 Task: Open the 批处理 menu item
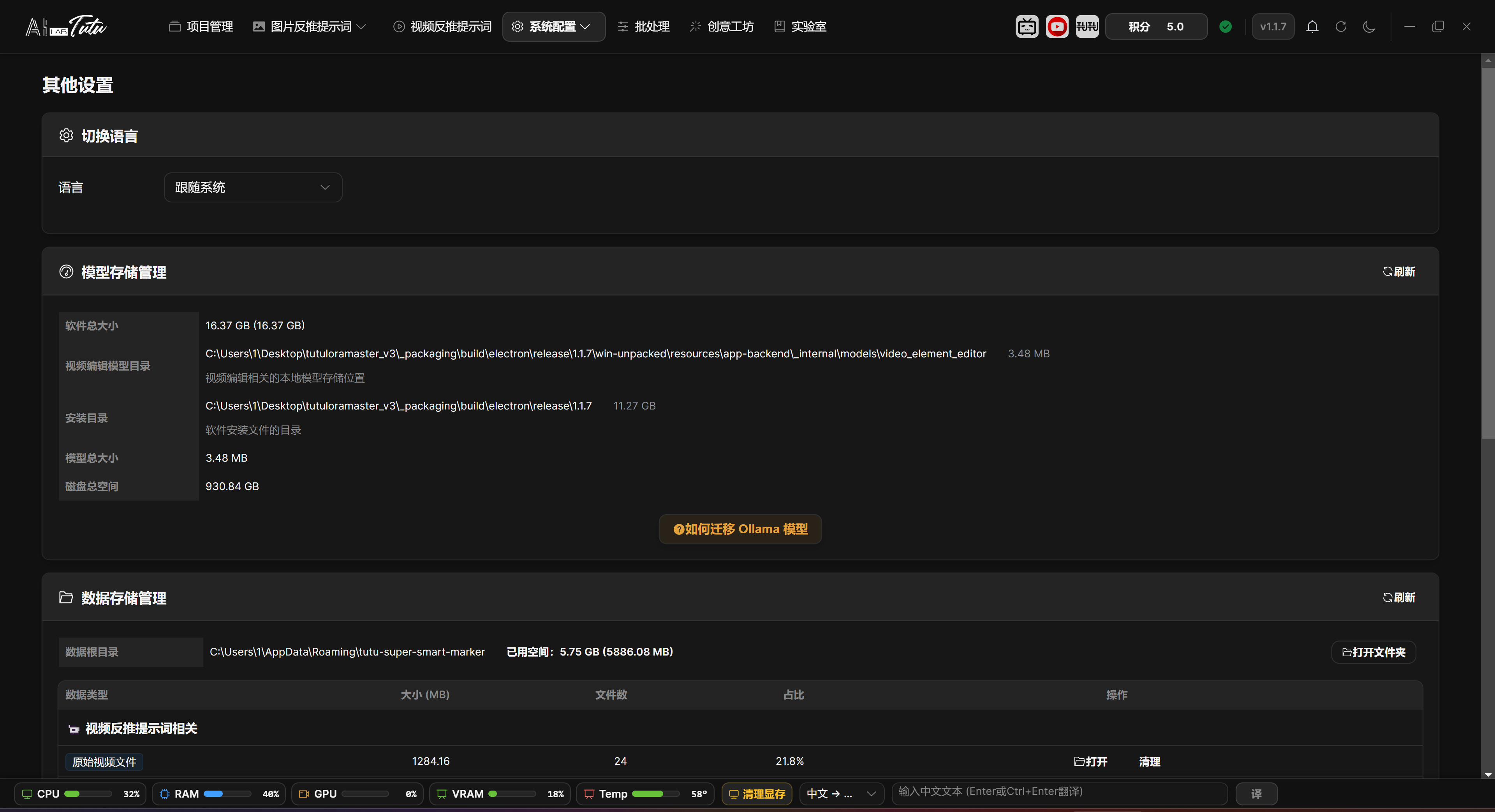(643, 27)
